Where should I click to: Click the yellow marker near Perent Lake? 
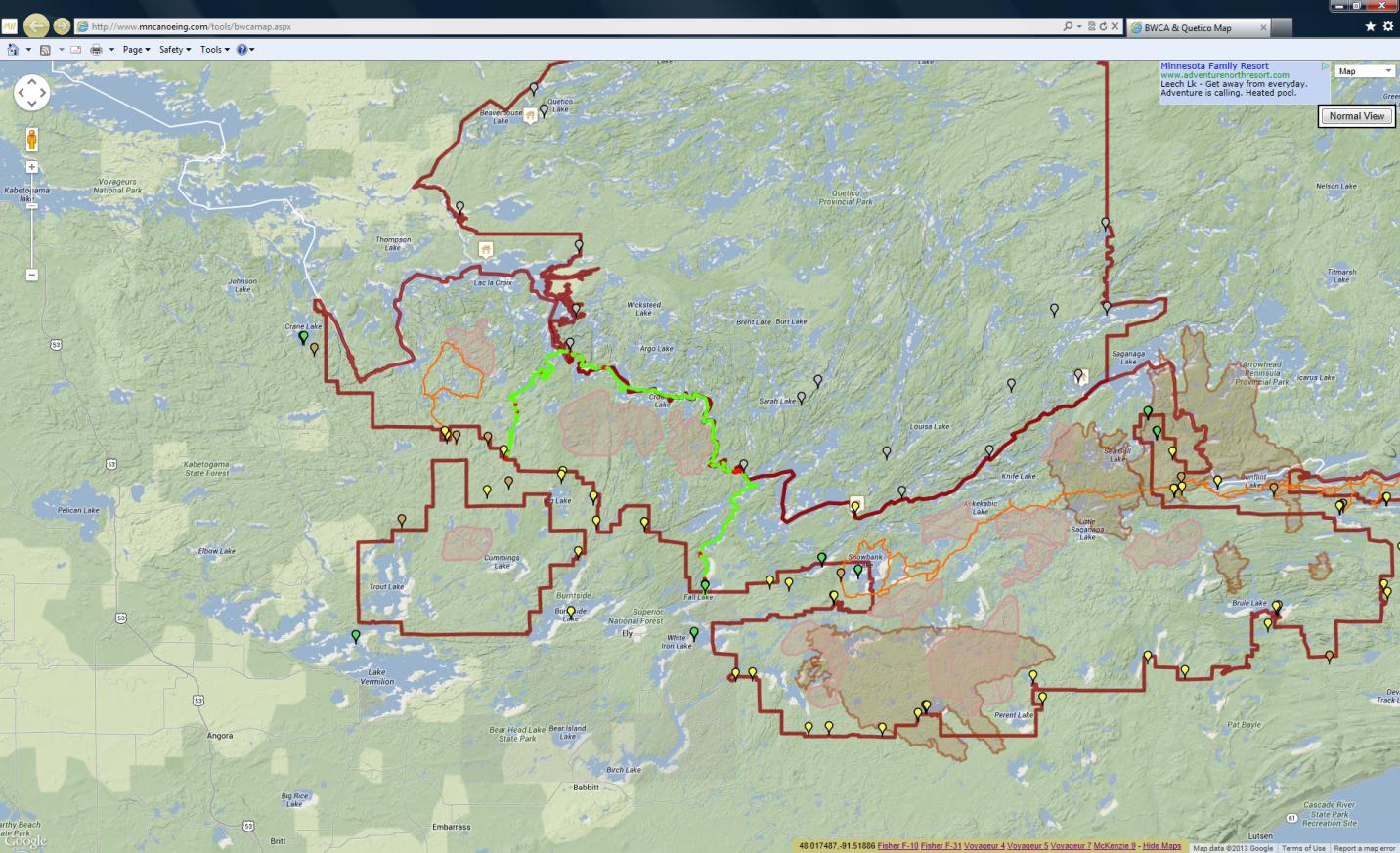[x=1042, y=698]
